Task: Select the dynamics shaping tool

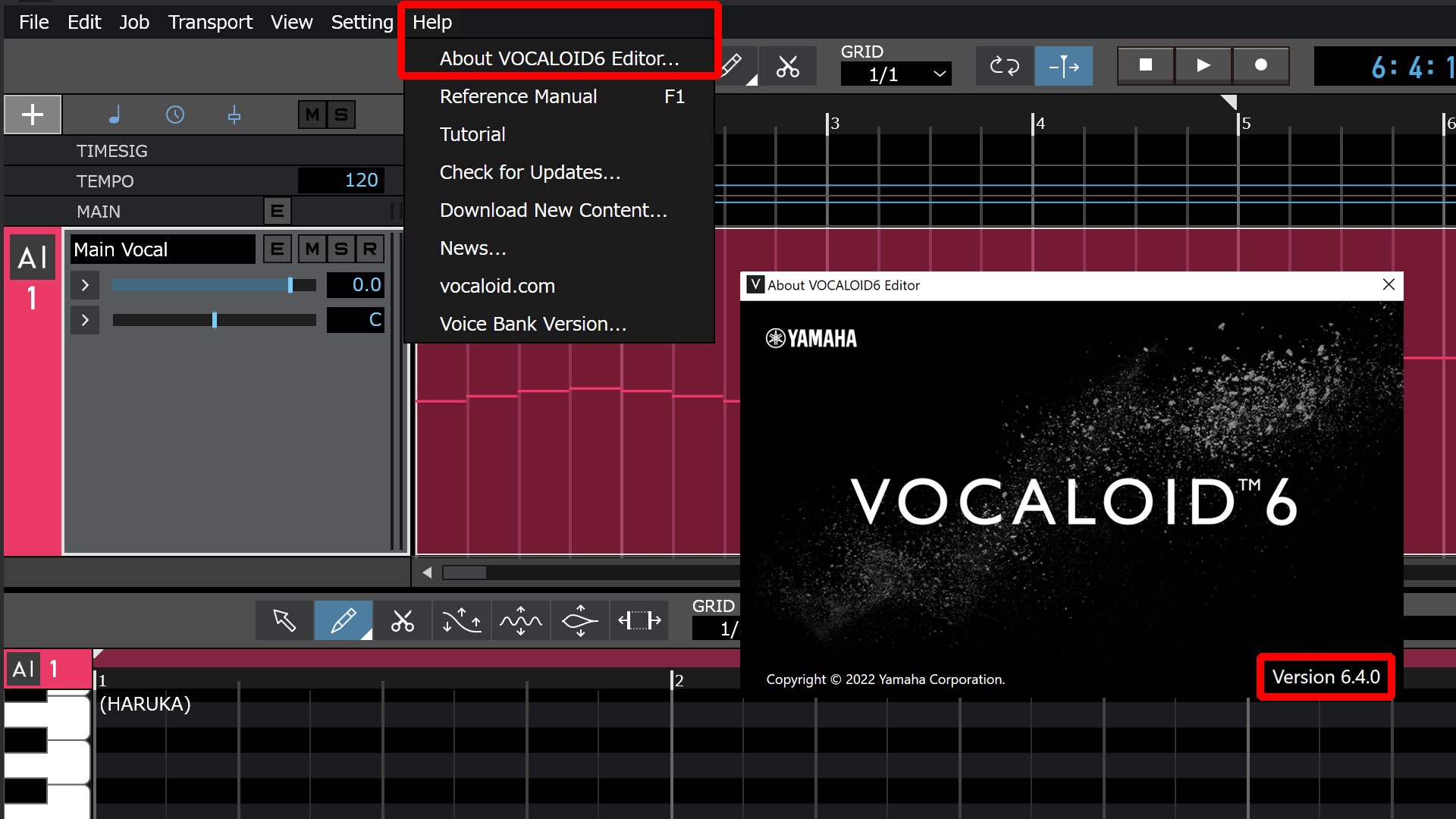Action: click(579, 620)
